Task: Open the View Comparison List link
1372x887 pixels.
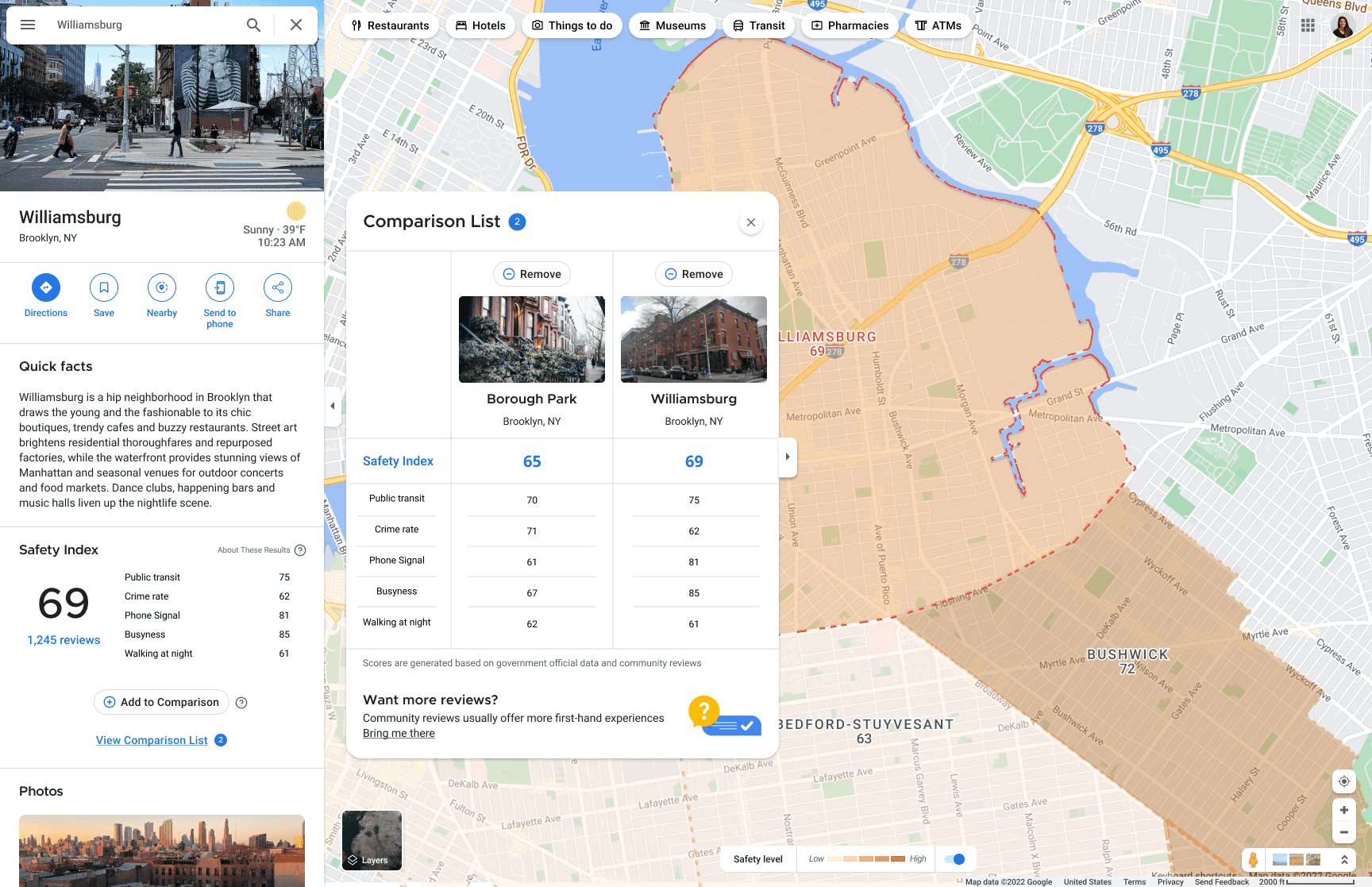Action: pos(152,740)
